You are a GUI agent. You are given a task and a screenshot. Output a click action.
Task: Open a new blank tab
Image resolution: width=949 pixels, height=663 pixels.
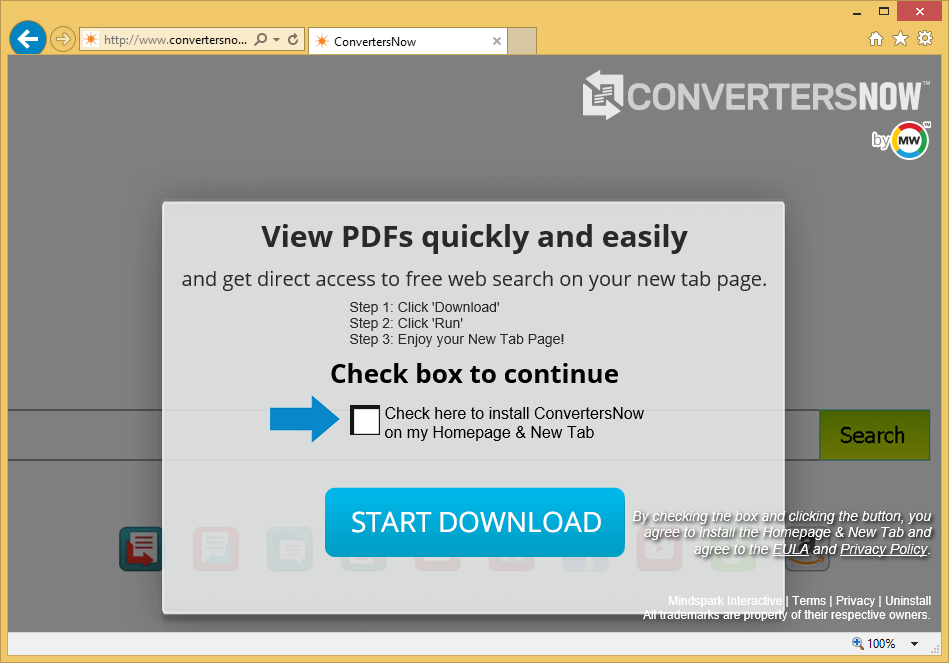523,41
